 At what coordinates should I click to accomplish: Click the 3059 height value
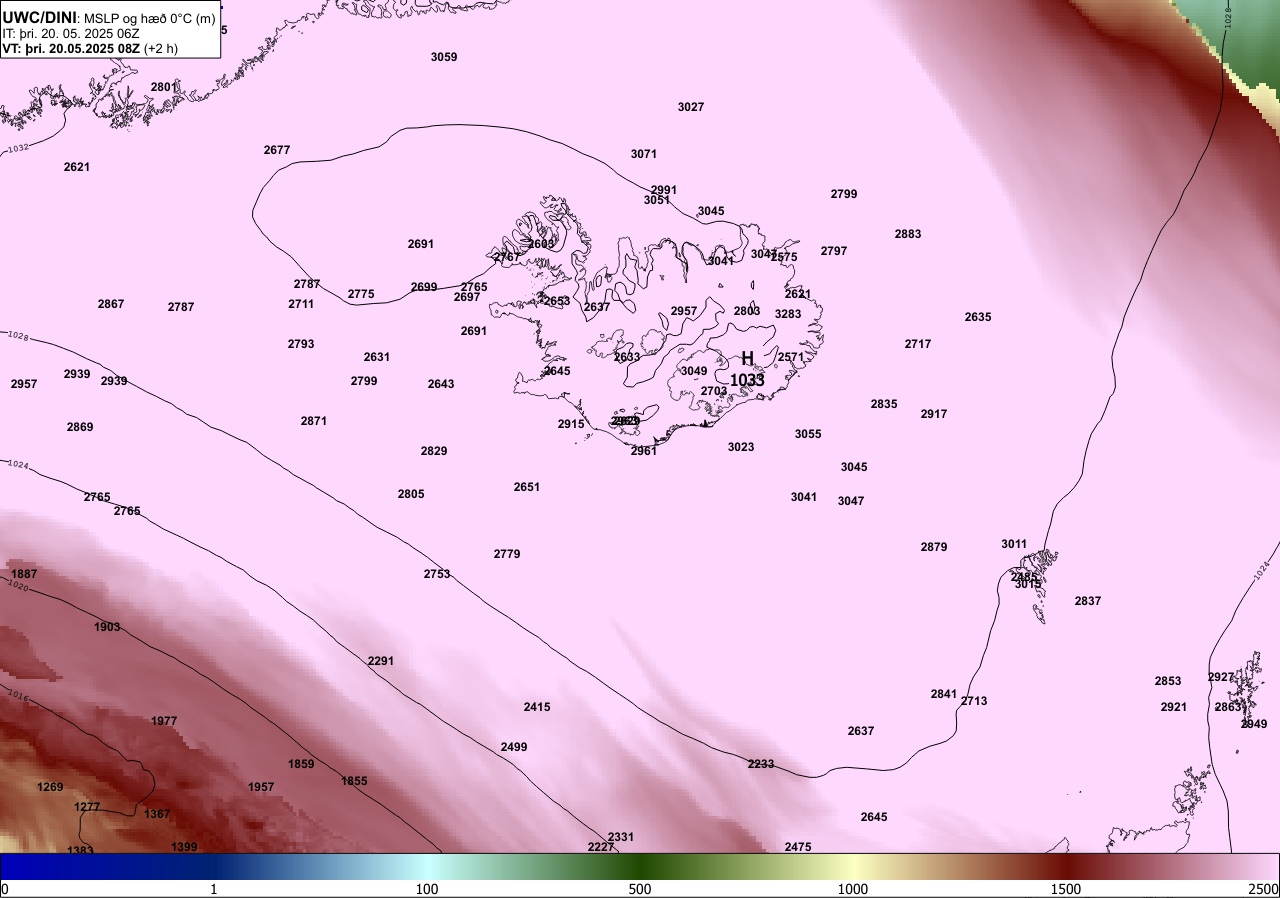pos(444,57)
